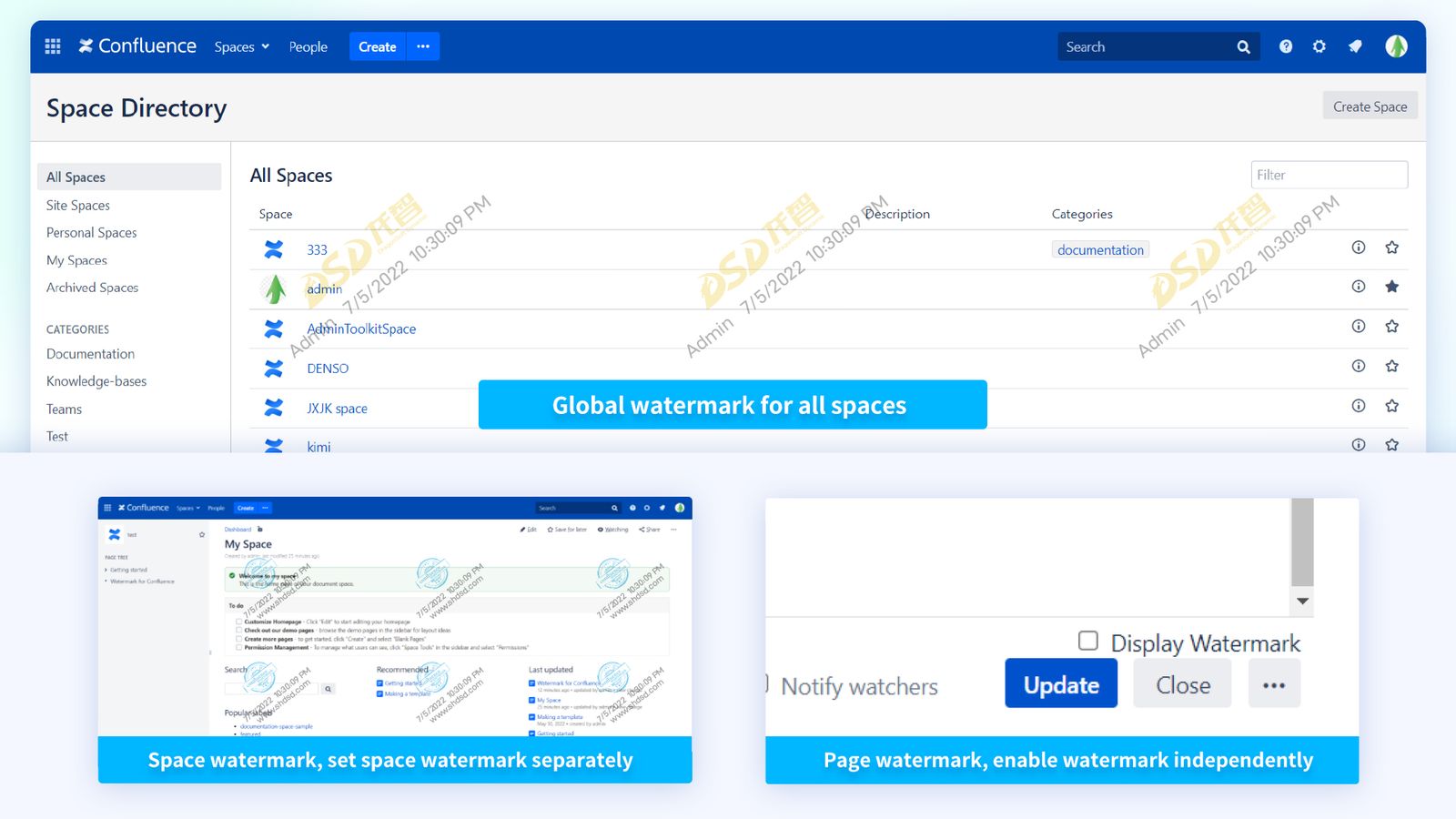
Task: Open the settings gear icon
Action: [1319, 46]
